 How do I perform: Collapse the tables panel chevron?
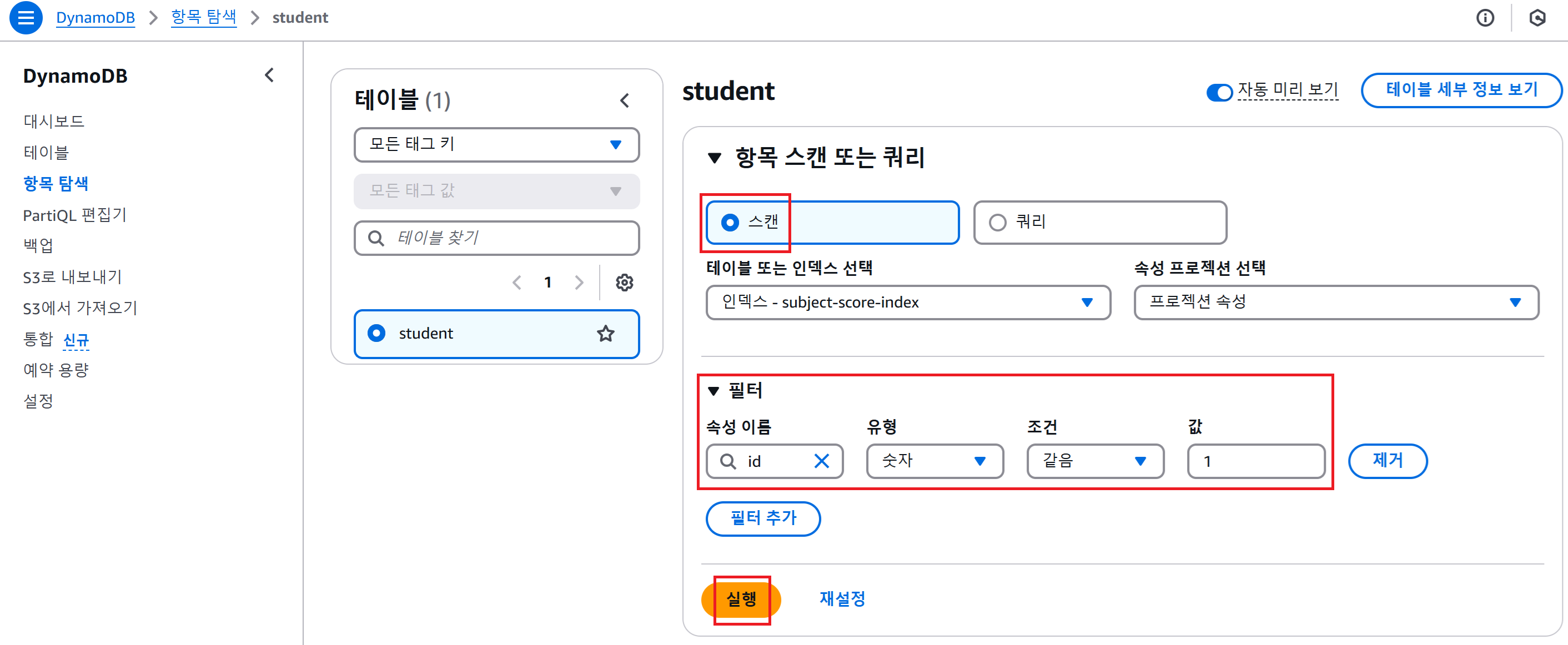(625, 100)
